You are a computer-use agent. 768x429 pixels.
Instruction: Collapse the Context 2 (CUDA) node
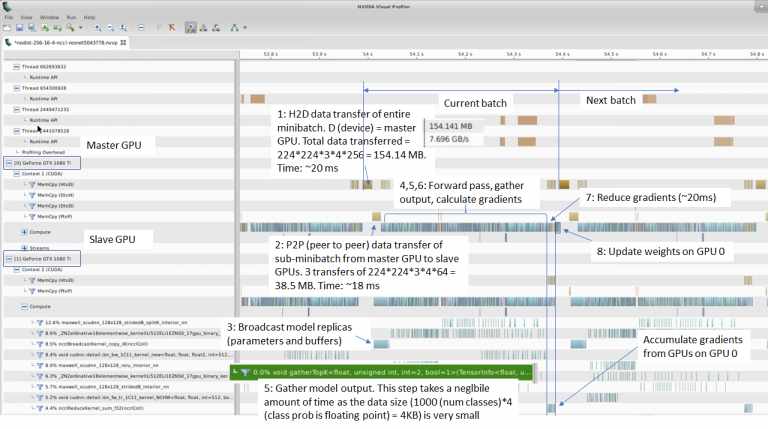click(x=16, y=269)
